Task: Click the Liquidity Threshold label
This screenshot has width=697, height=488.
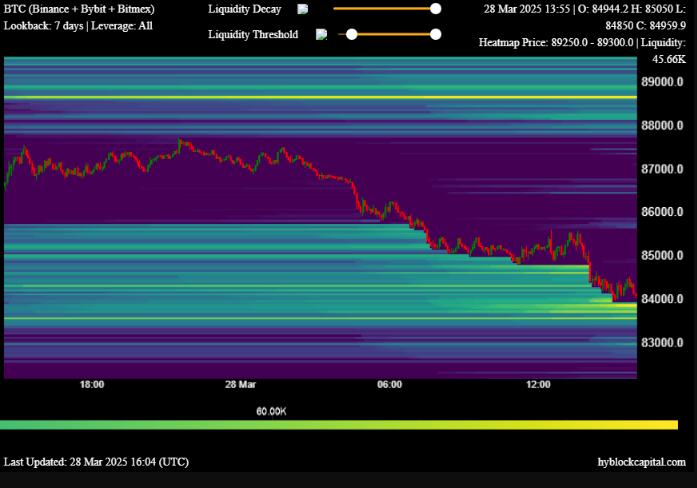Action: coord(253,34)
